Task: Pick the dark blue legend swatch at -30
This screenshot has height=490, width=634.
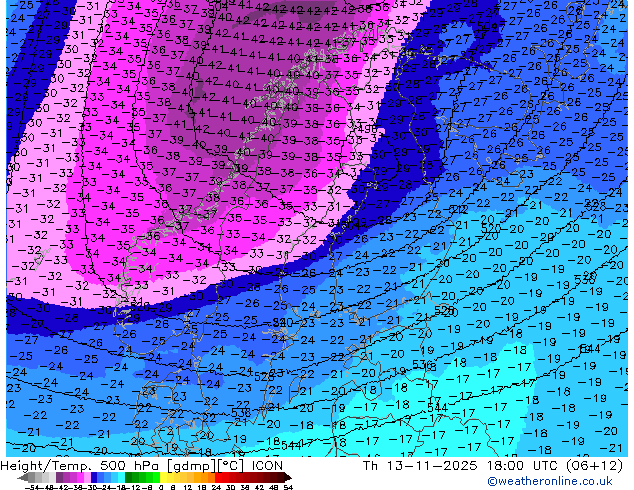Action: click(94, 477)
